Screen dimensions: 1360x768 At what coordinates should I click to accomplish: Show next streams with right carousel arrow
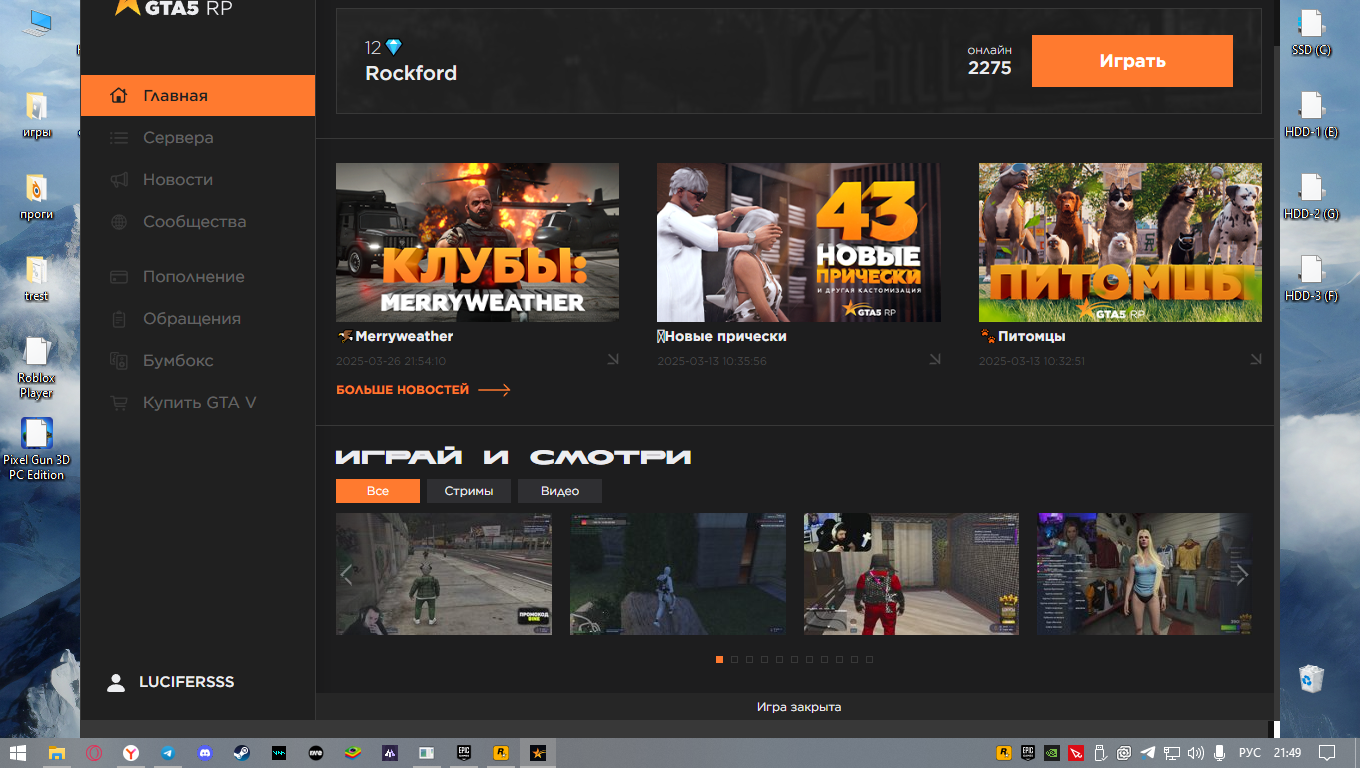[x=1241, y=574]
